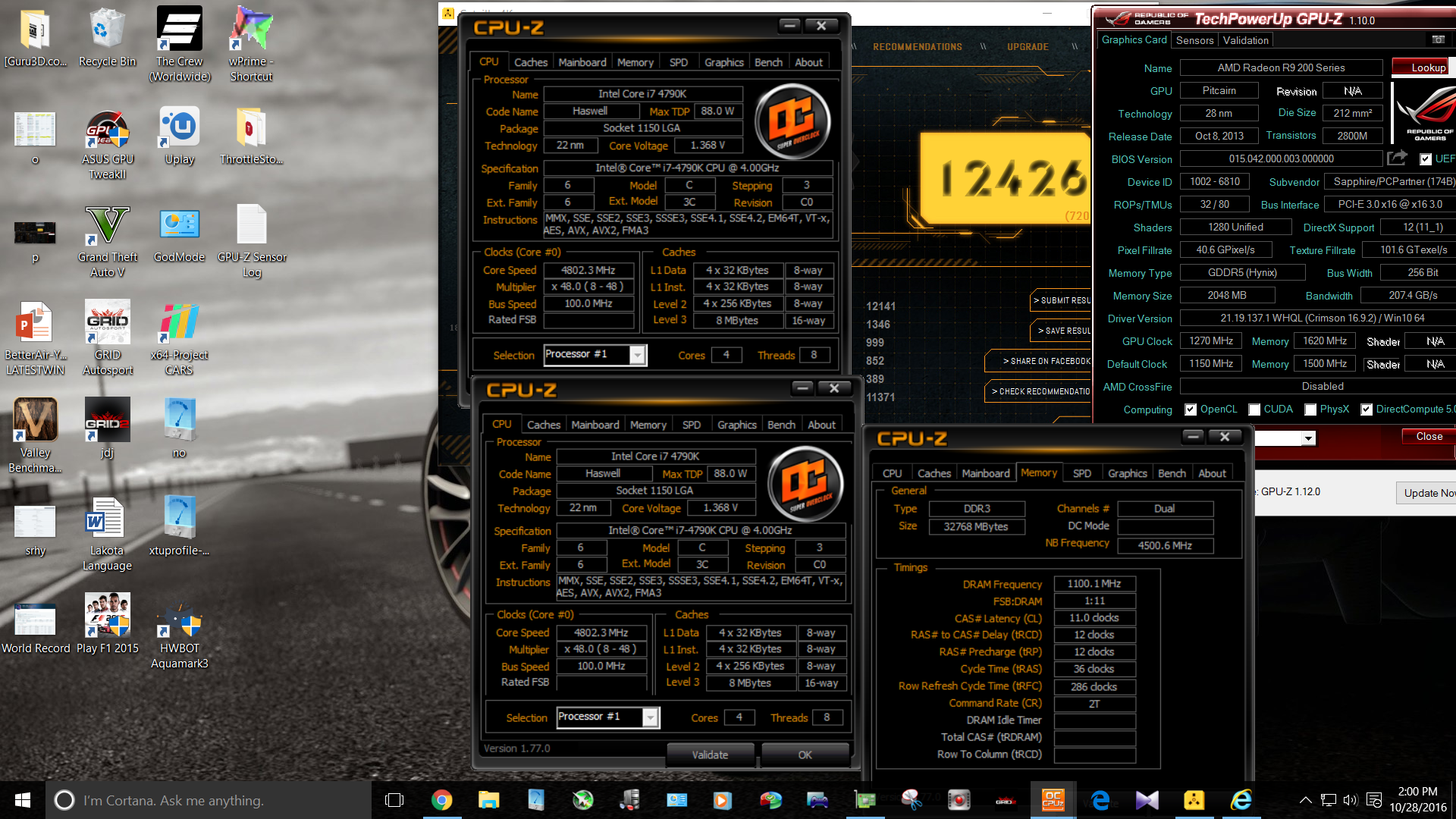Open the GodMode desktop icon
The height and width of the screenshot is (819, 1456).
(x=180, y=235)
